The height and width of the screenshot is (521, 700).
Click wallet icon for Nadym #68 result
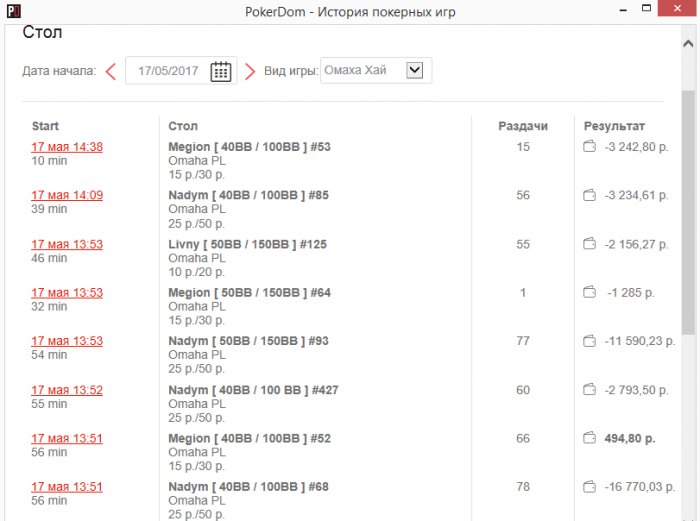(x=589, y=487)
